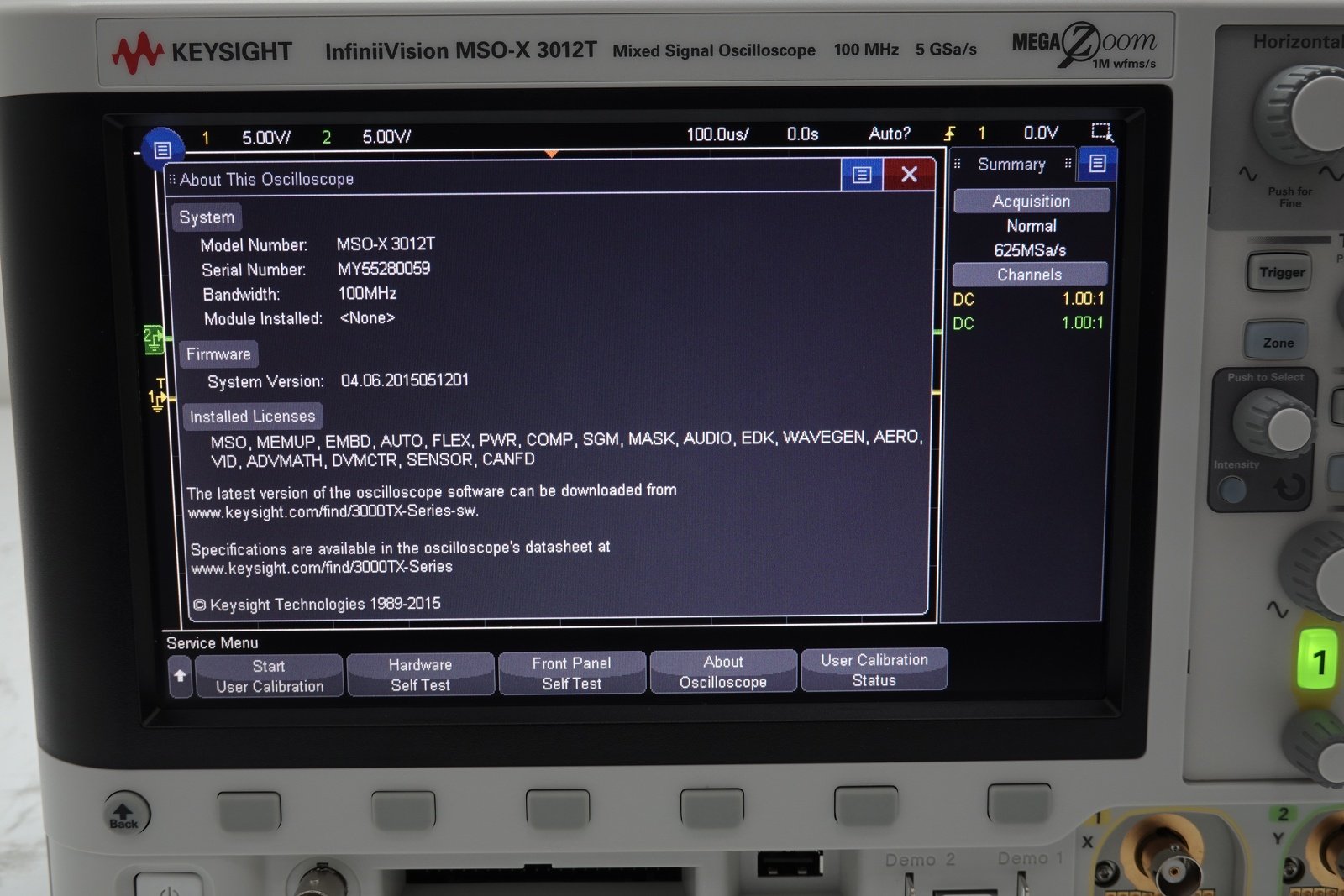1344x896 pixels.
Task: Push the softkey below Front Panel Self Test
Action: click(558, 808)
